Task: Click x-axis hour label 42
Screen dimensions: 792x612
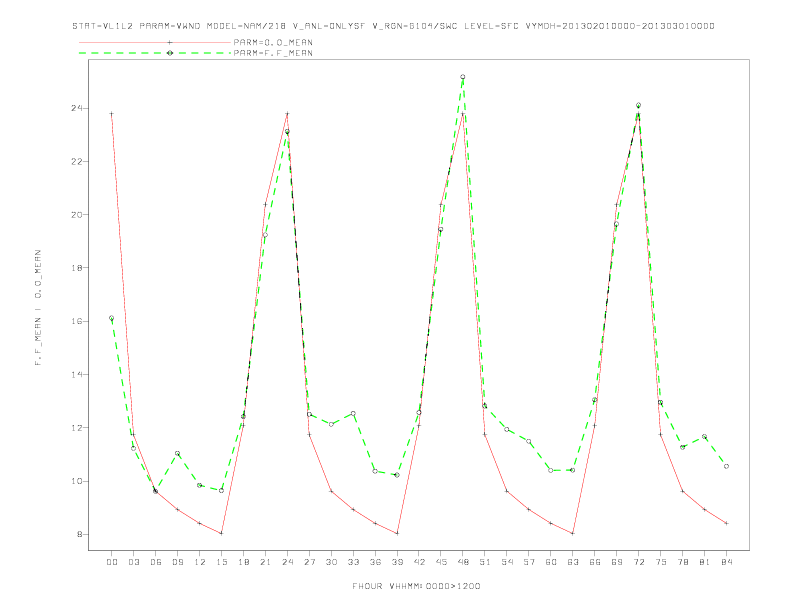Action: click(x=419, y=562)
